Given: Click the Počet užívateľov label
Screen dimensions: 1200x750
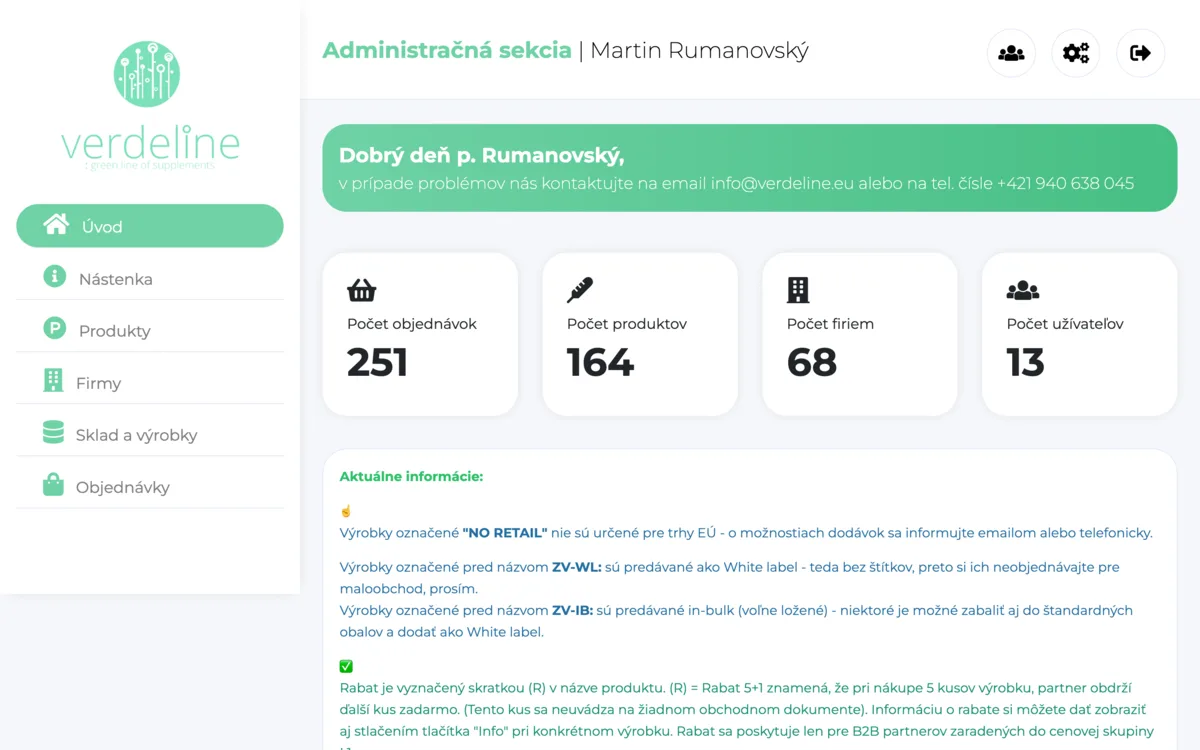Looking at the screenshot, I should 1065,324.
